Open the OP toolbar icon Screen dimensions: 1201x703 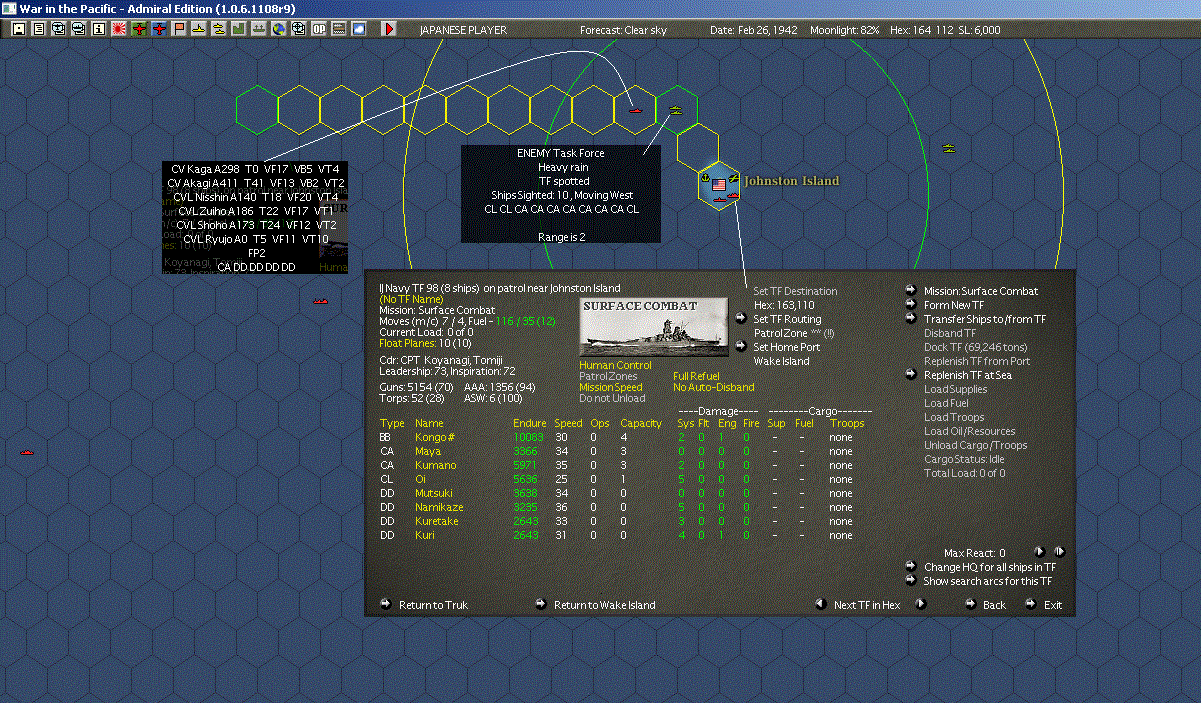point(319,29)
